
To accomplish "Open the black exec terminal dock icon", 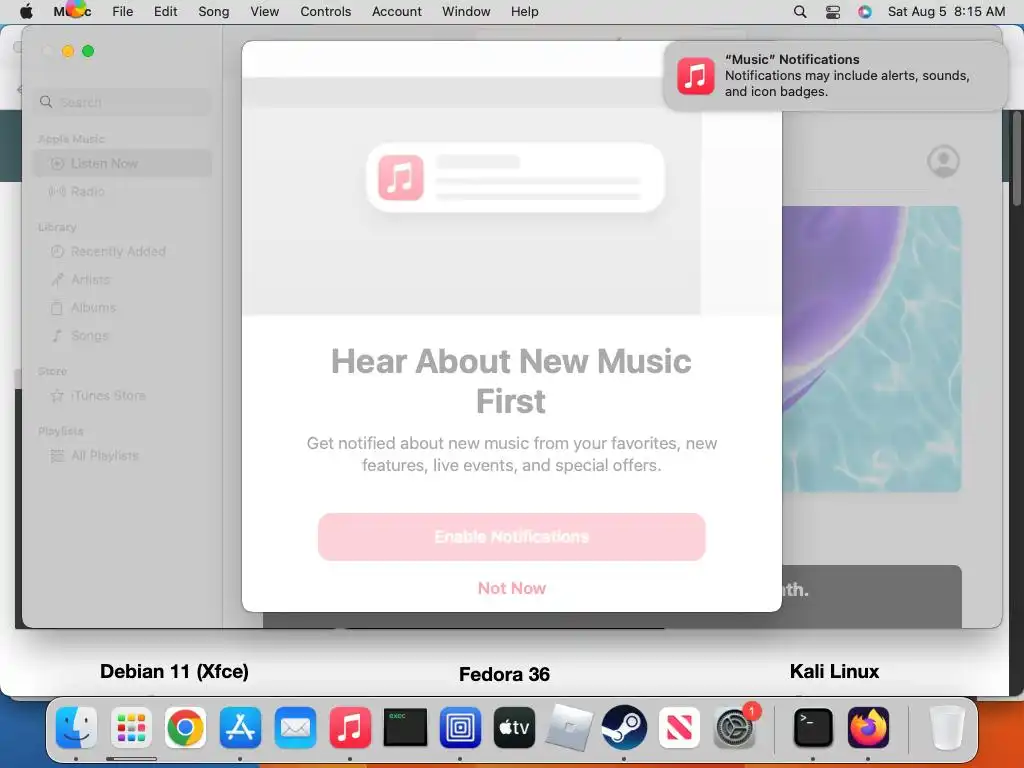I will [405, 727].
